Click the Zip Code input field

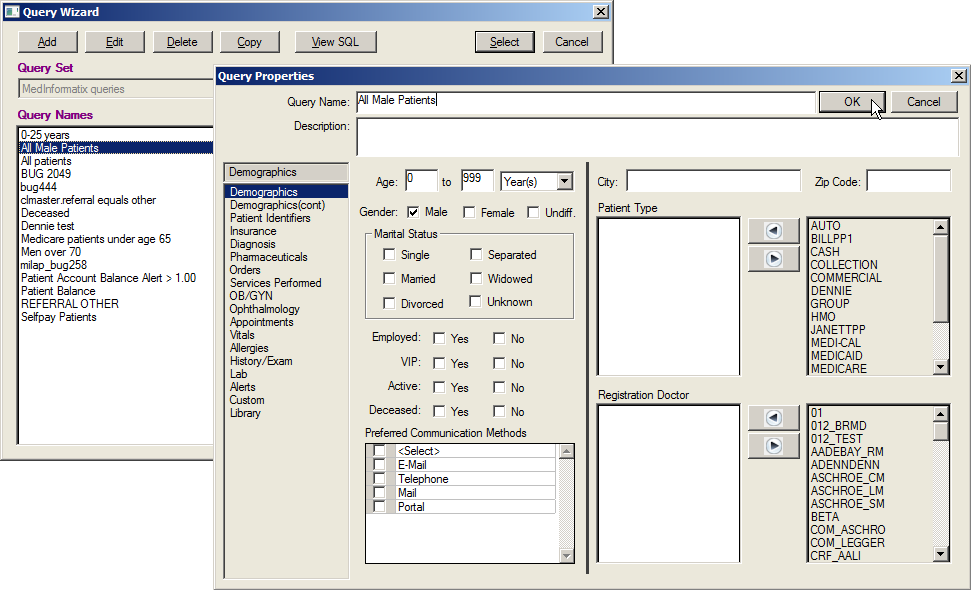pos(908,181)
